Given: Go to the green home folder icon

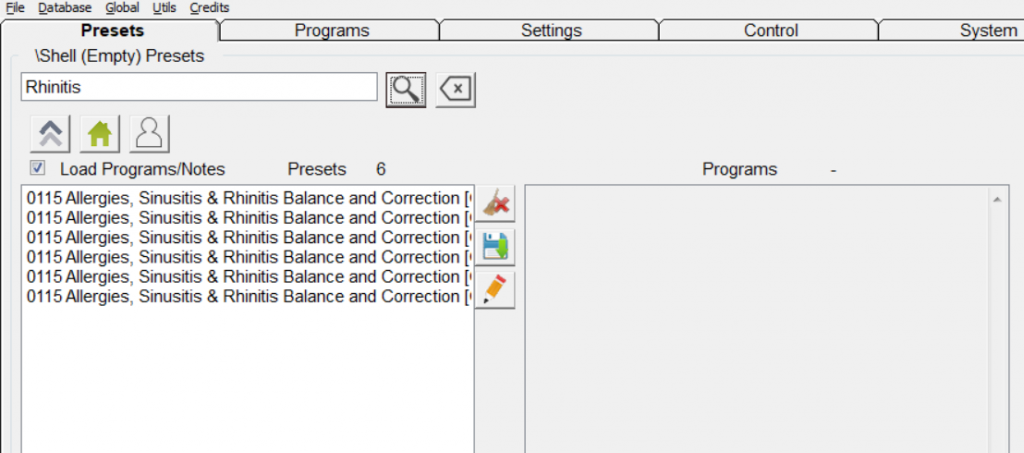Looking at the screenshot, I should [99, 132].
